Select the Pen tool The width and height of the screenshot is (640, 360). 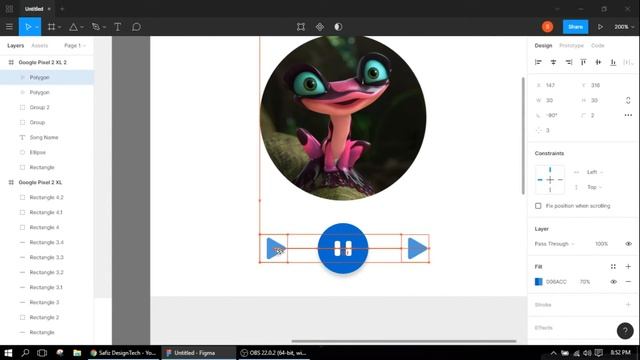96,27
